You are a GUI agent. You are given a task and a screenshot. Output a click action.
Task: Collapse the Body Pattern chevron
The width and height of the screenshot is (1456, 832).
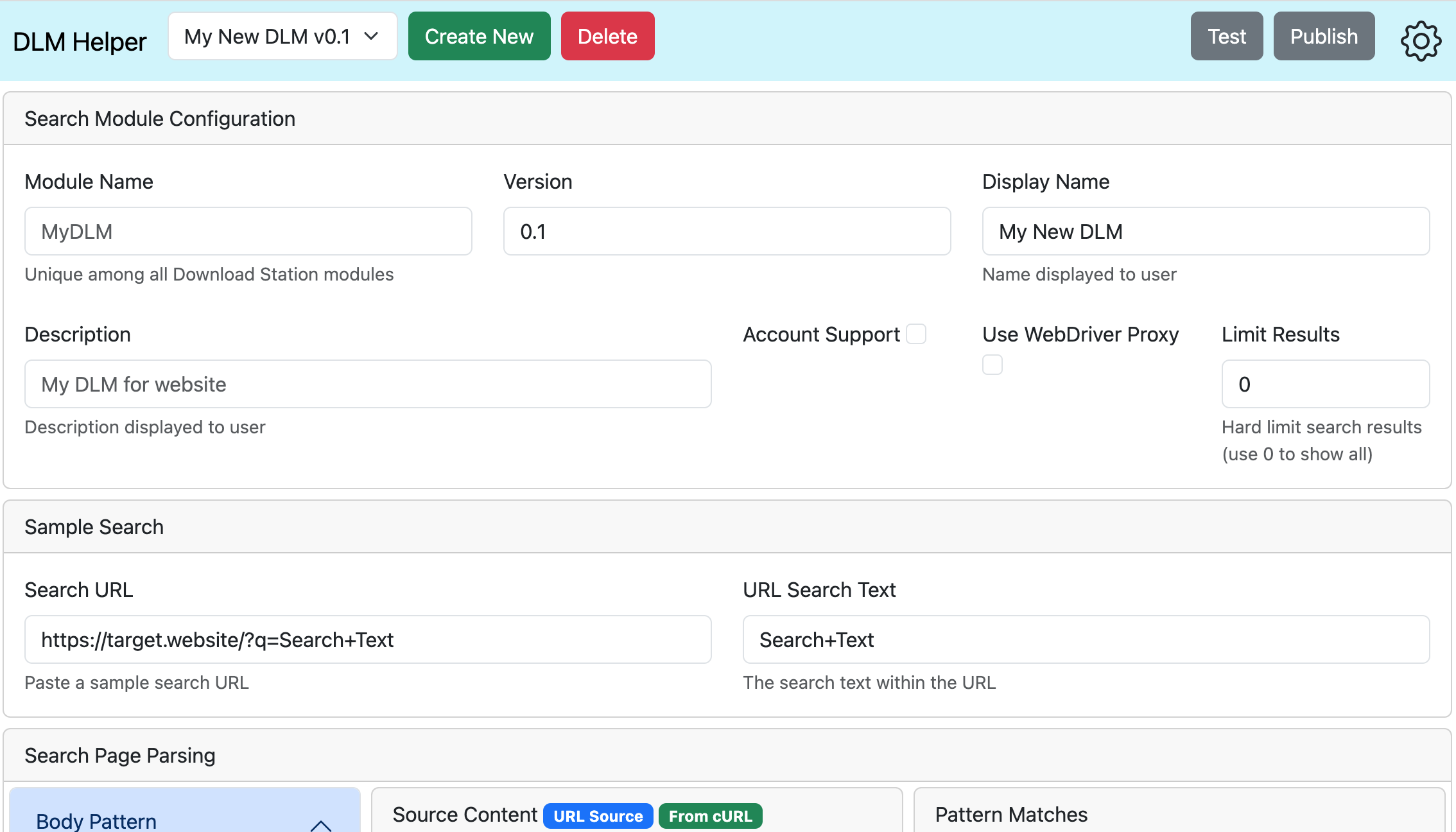[320, 824]
